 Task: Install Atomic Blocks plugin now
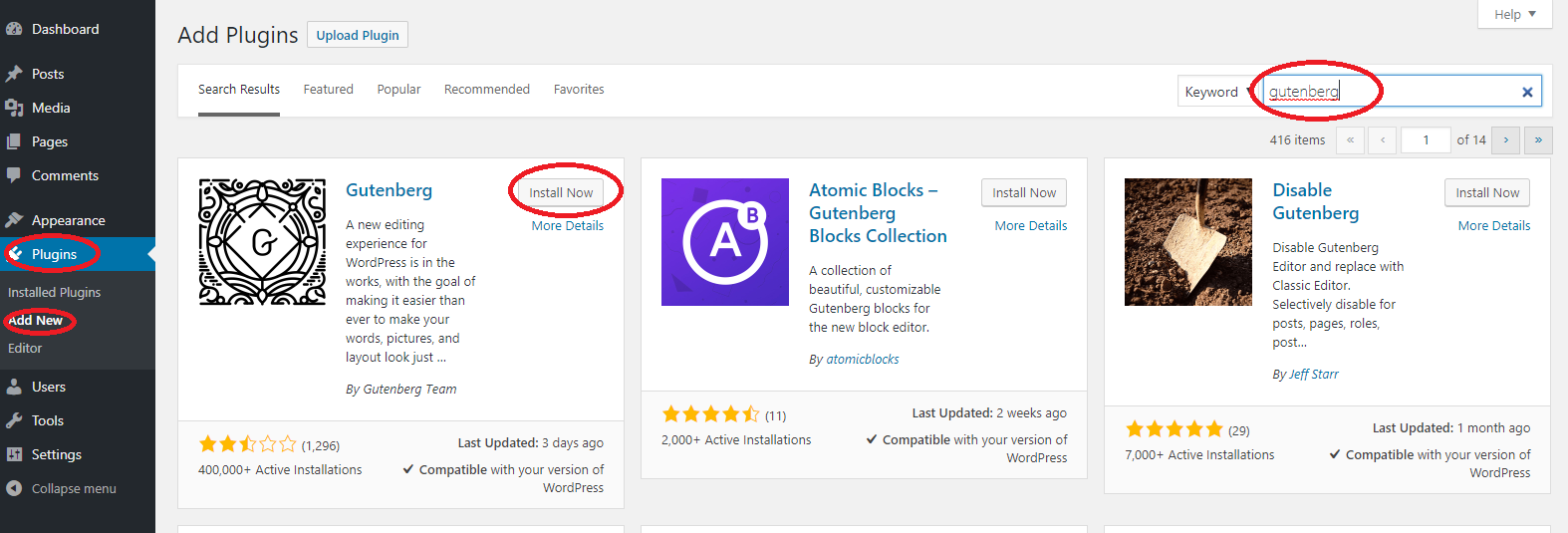1024,193
